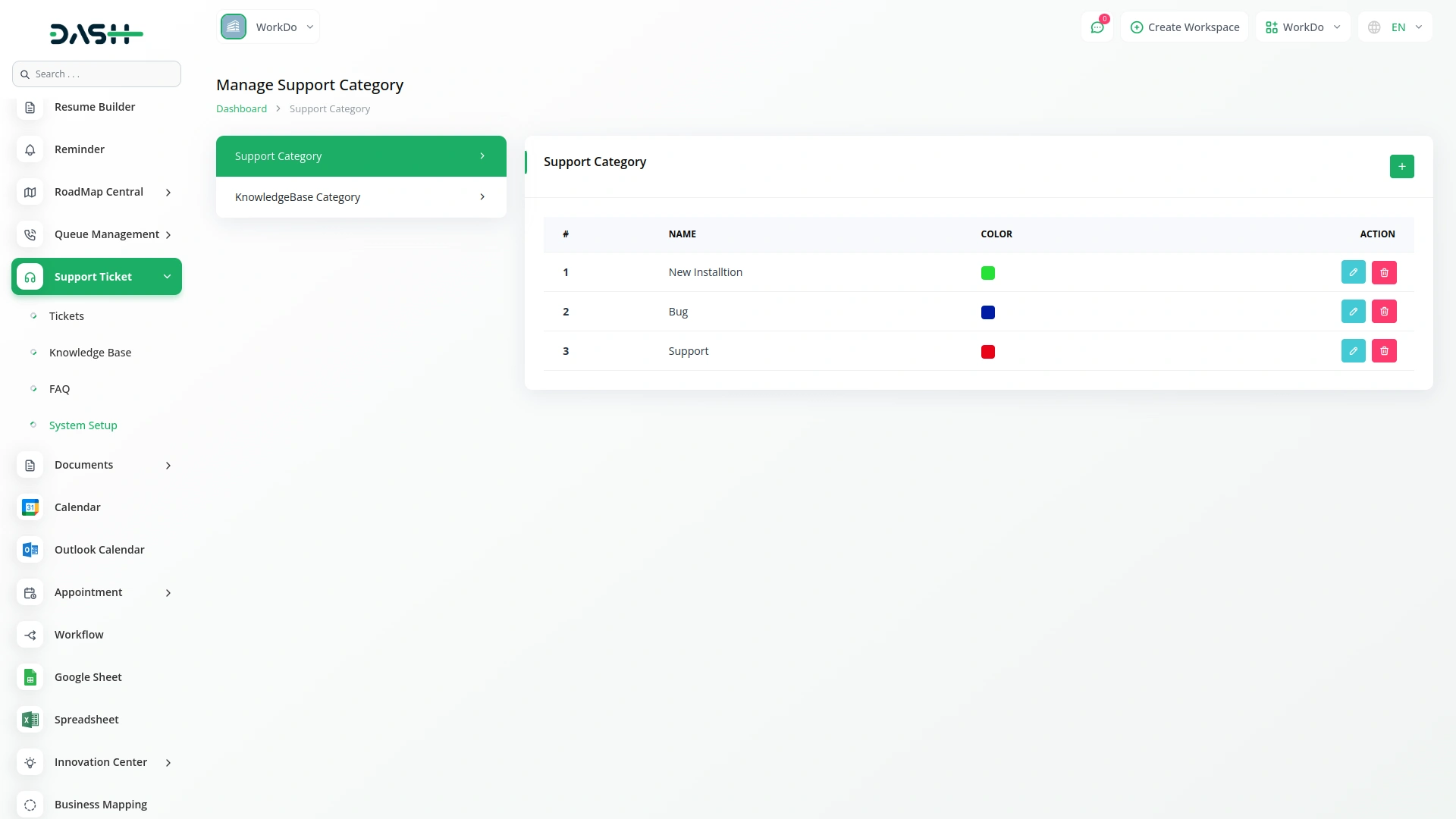Click the green plus icon to add a category
The image size is (1456, 819).
click(x=1401, y=166)
